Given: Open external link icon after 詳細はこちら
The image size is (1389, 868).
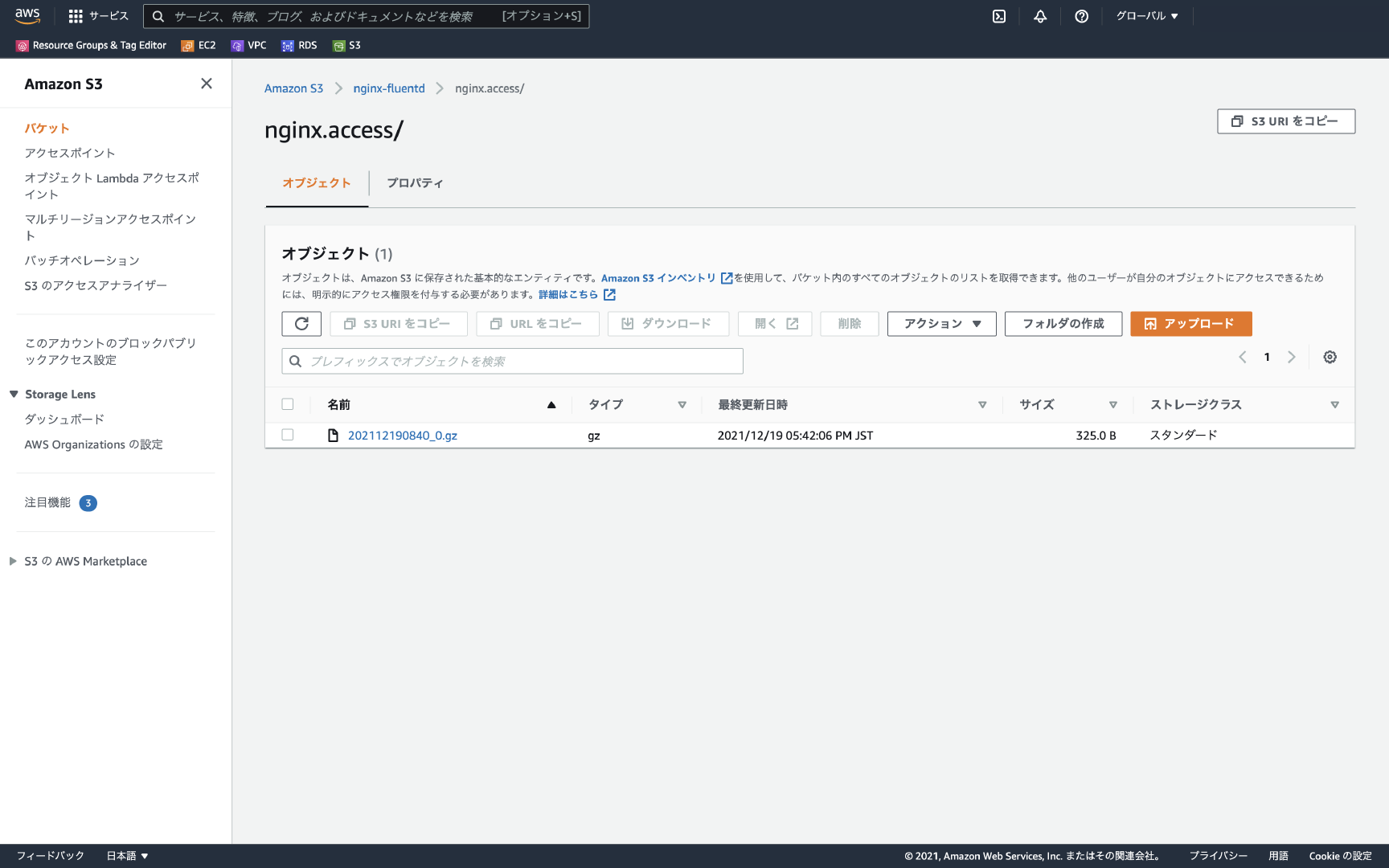Looking at the screenshot, I should (610, 295).
